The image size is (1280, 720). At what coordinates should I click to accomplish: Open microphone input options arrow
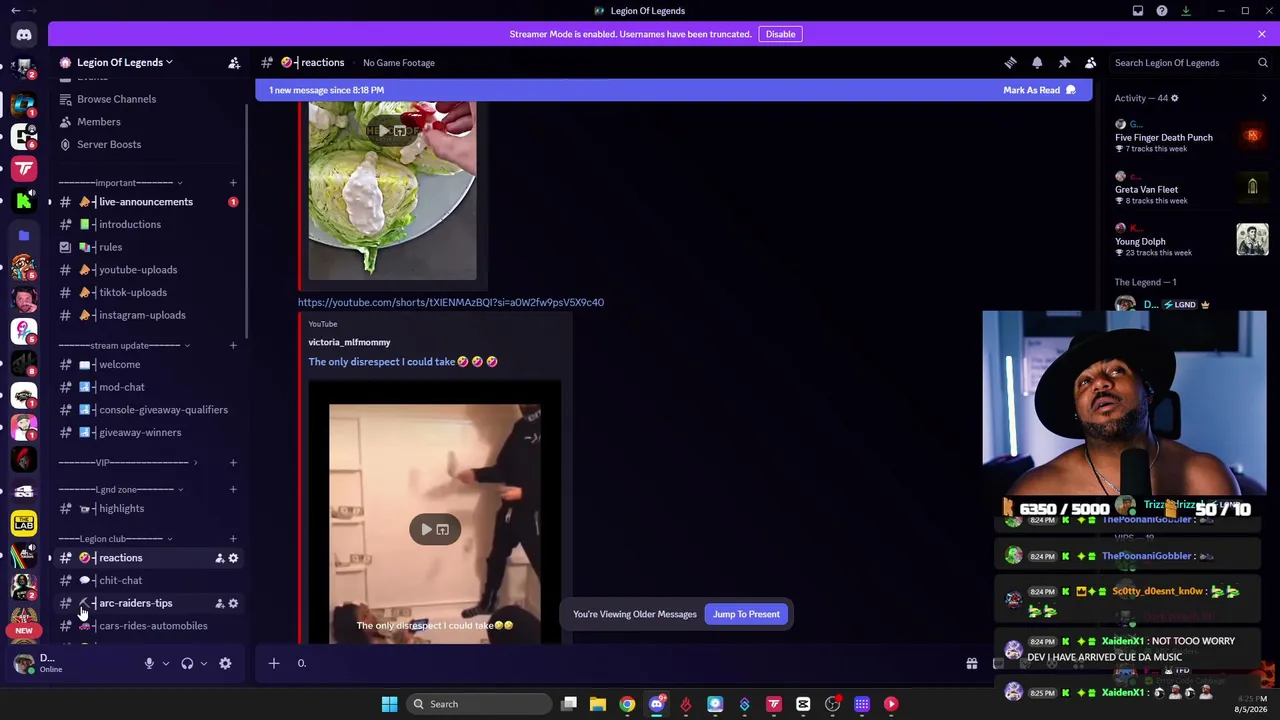[x=166, y=663]
